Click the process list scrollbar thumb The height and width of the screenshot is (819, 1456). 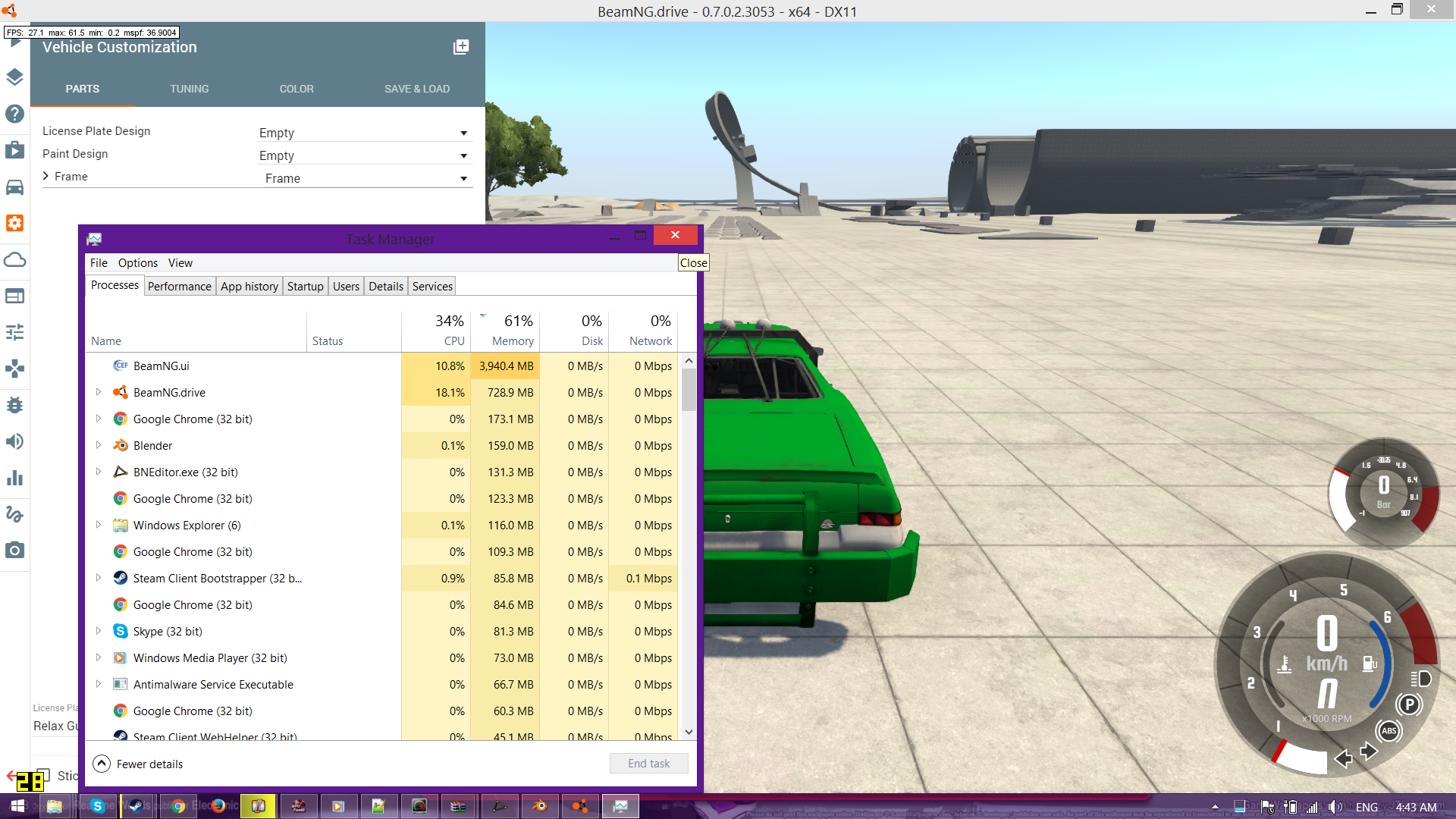(x=689, y=389)
